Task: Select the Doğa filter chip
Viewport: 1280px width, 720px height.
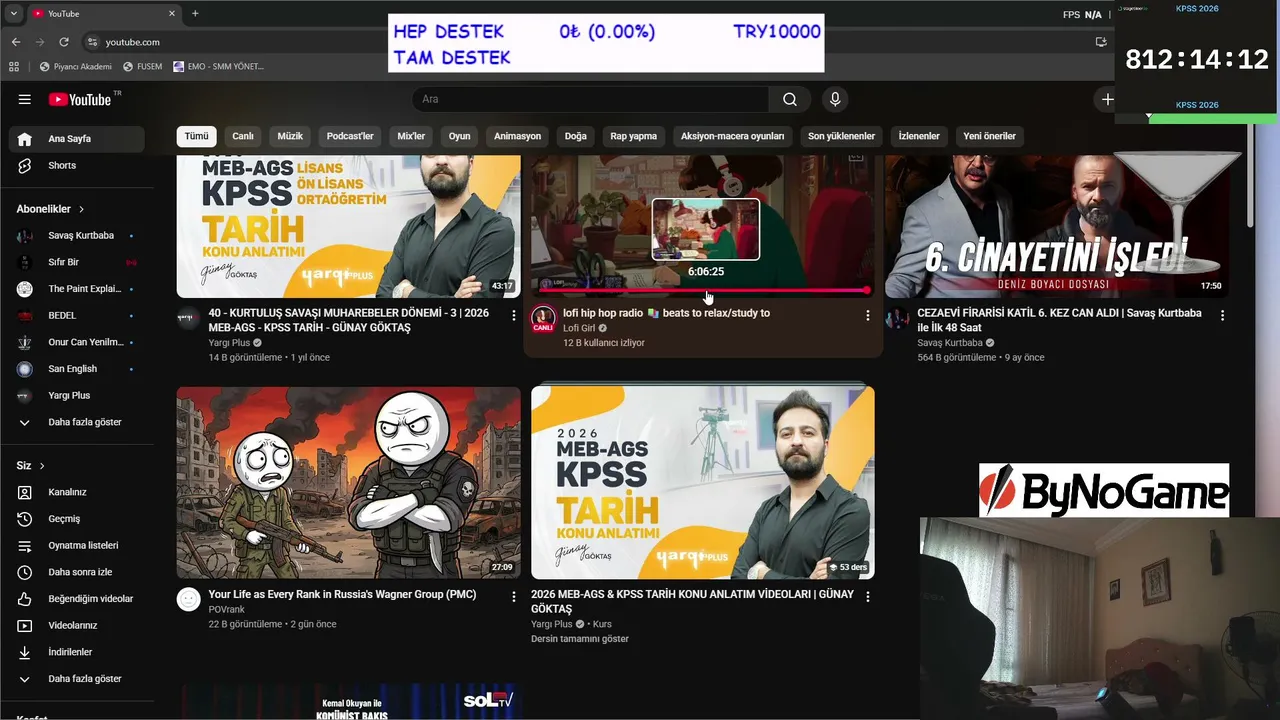Action: click(576, 136)
